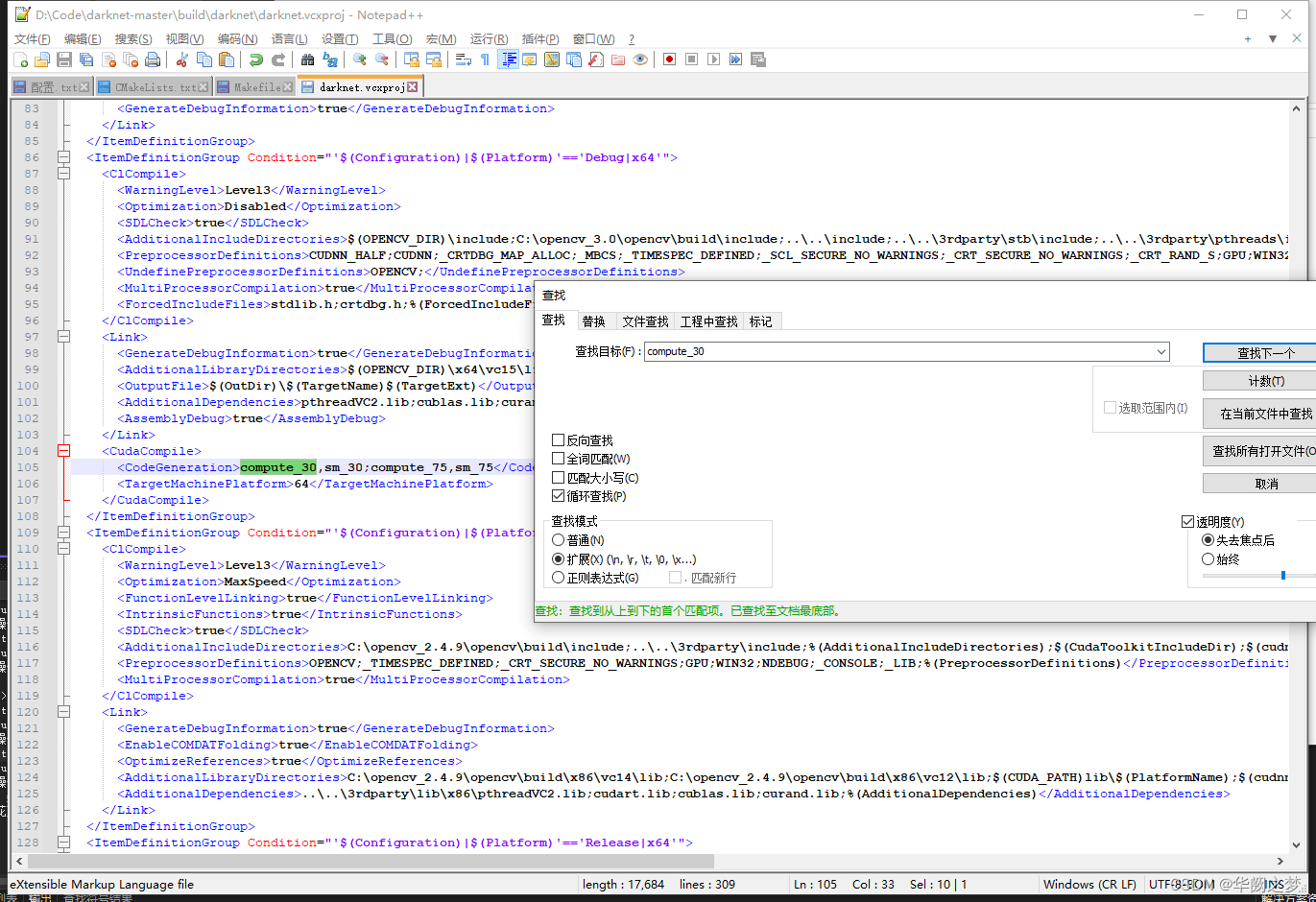1316x902 pixels.
Task: Click the Save recorded macro icon
Action: (x=757, y=59)
